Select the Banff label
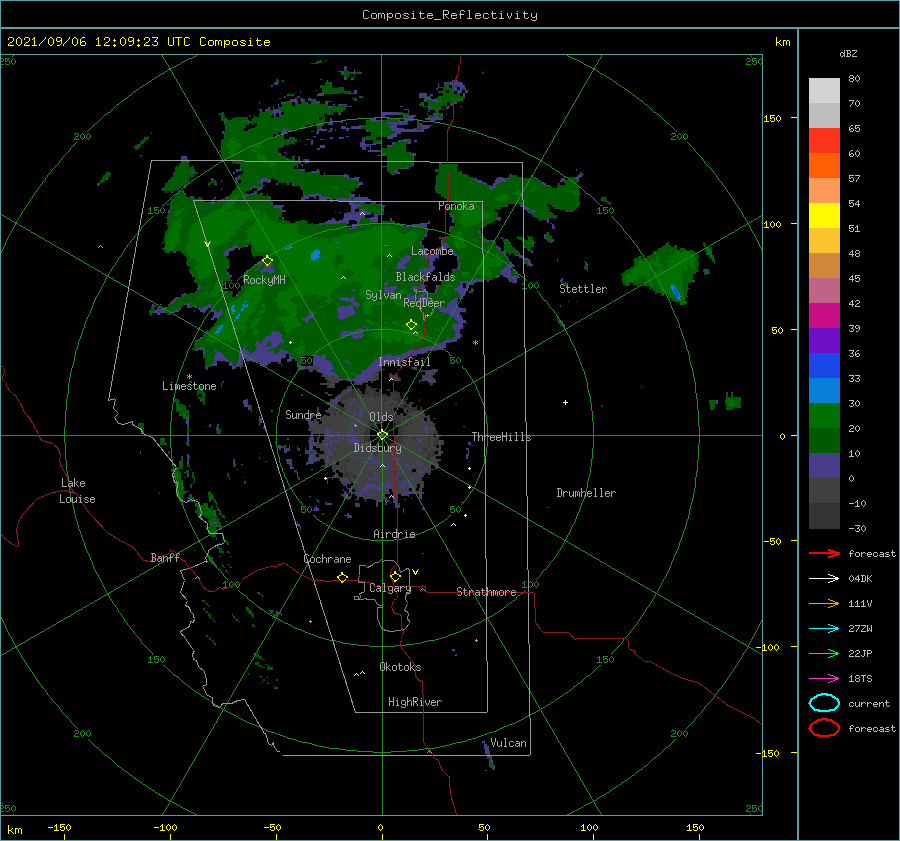The image size is (900, 841). (x=165, y=558)
